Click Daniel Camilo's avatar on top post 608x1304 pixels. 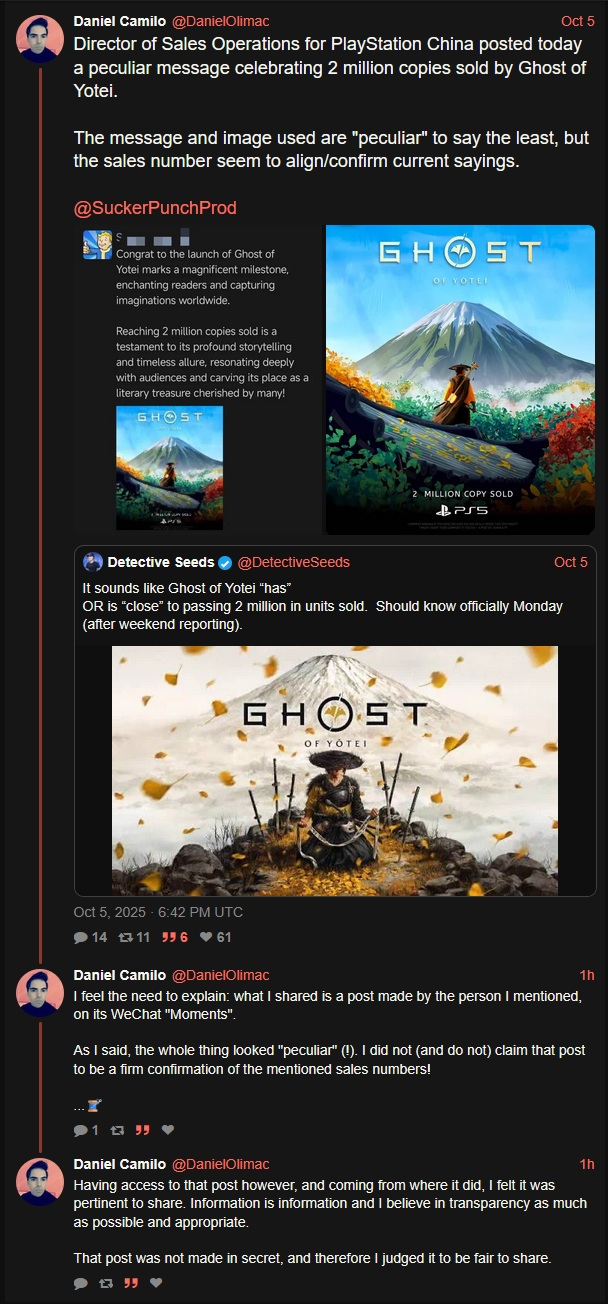coord(41,39)
